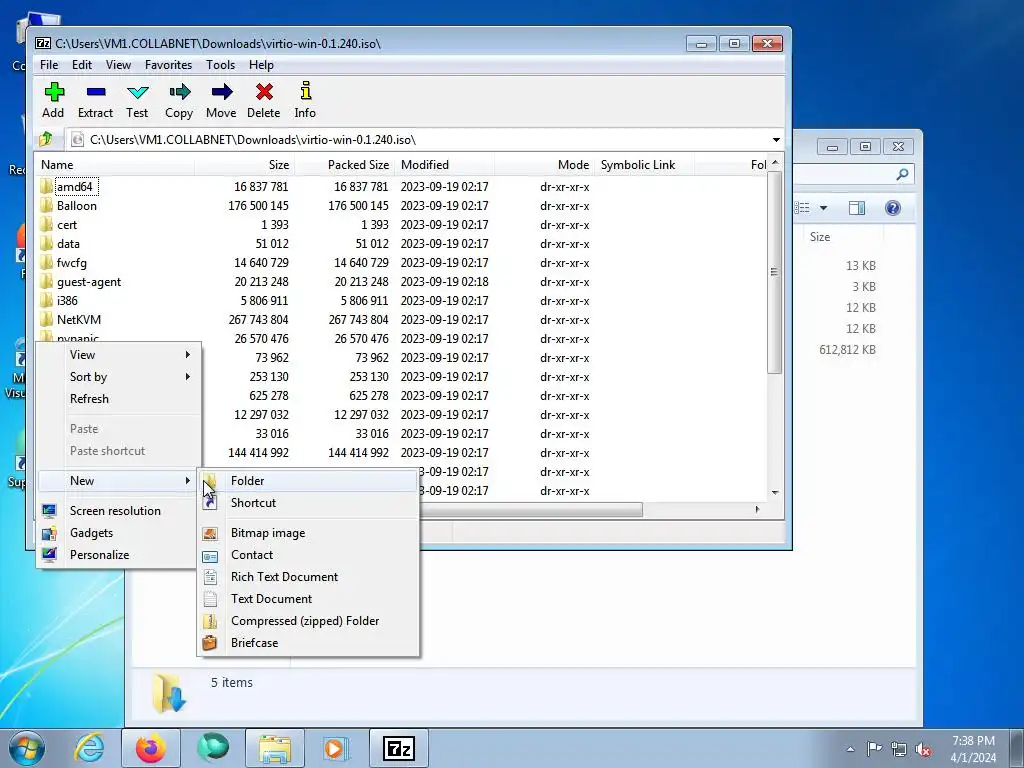Click the Copy toolbar icon

180,92
